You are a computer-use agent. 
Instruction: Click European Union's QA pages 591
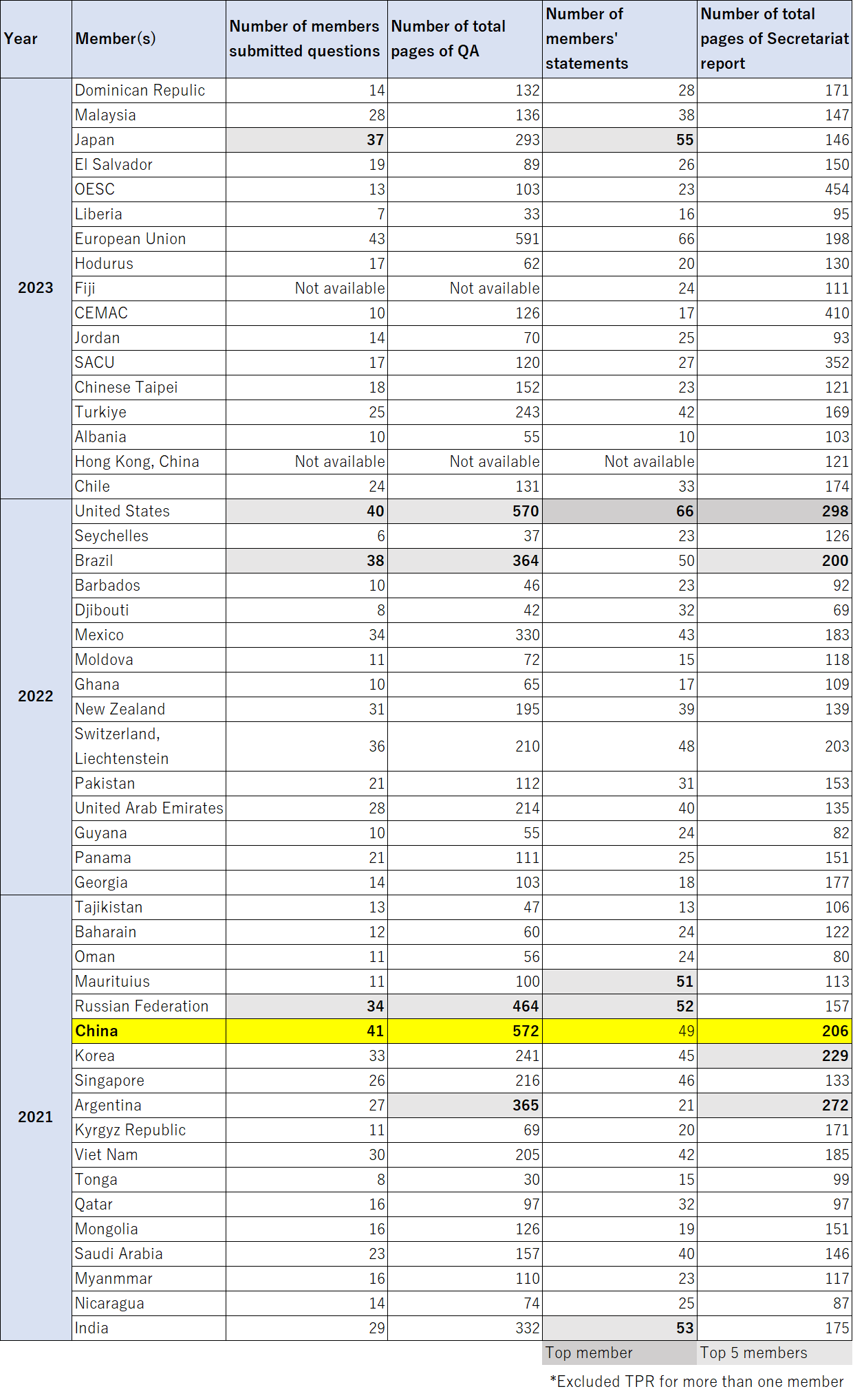click(465, 239)
